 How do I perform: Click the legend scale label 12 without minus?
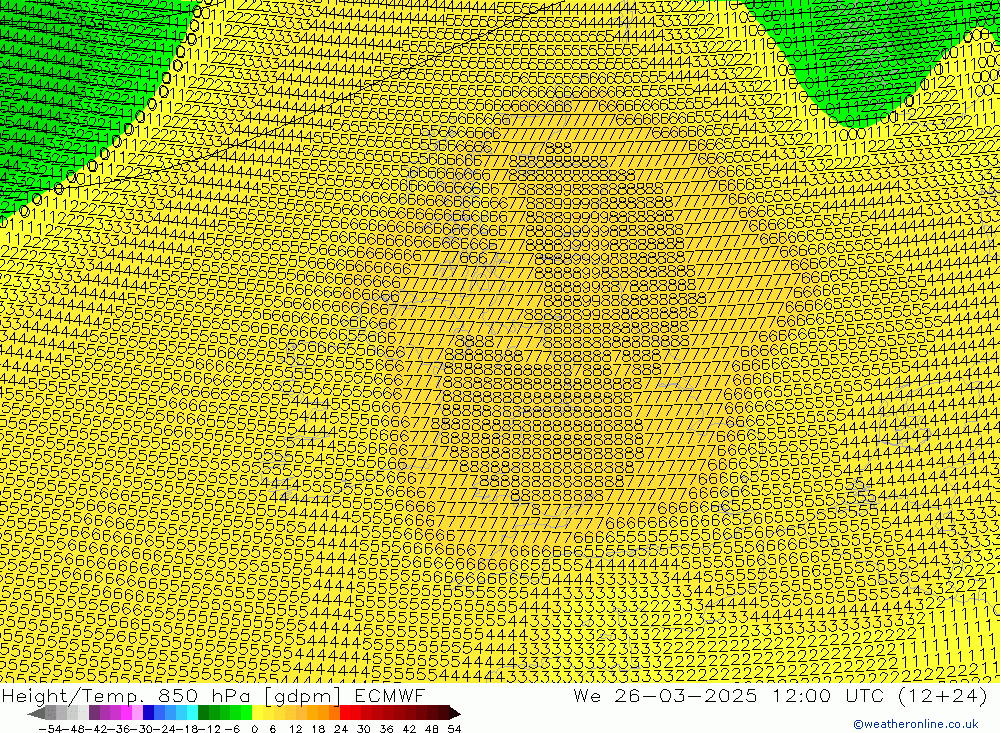click(x=295, y=729)
